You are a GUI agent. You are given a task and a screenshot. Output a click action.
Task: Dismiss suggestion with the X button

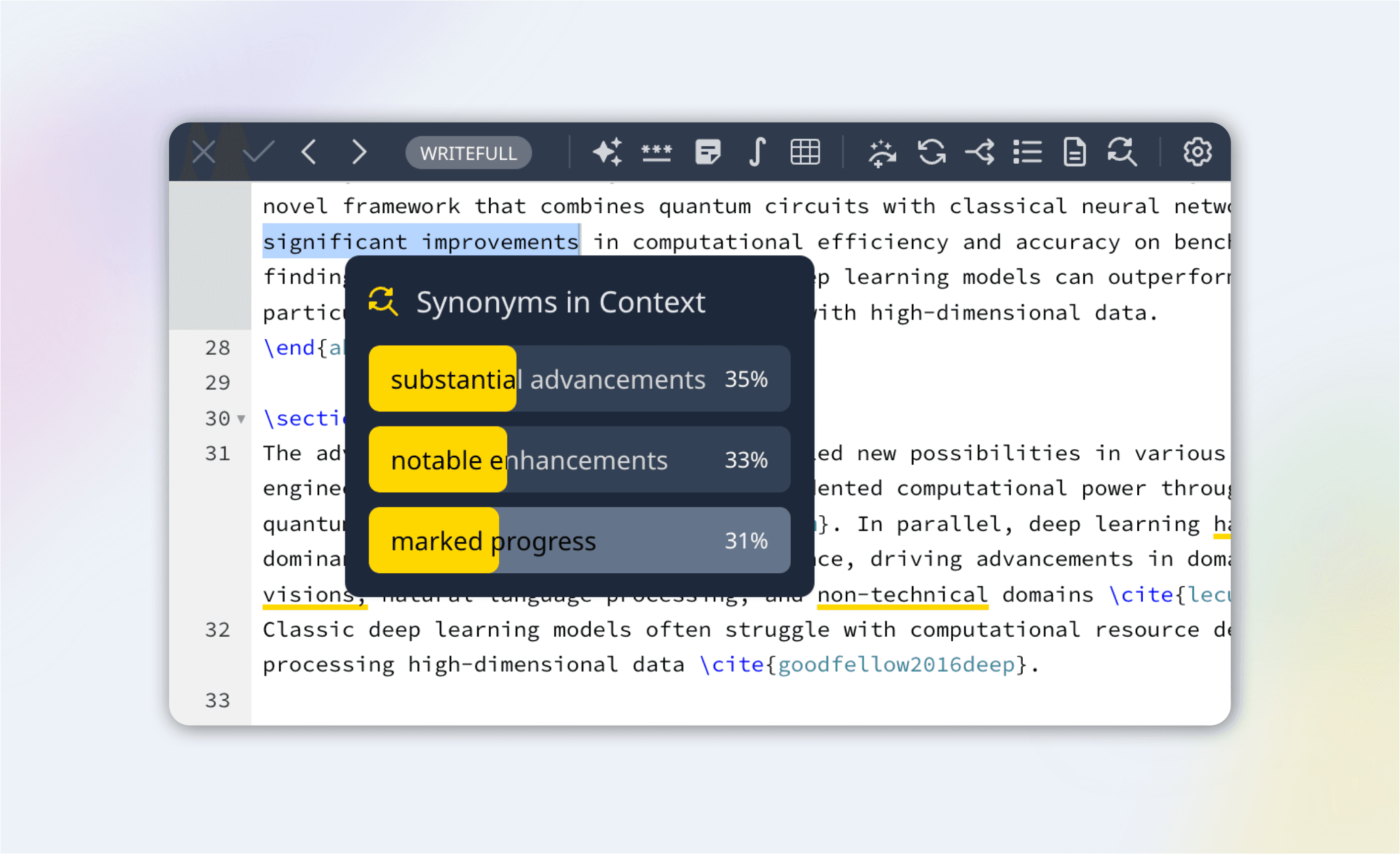pyautogui.click(x=203, y=152)
